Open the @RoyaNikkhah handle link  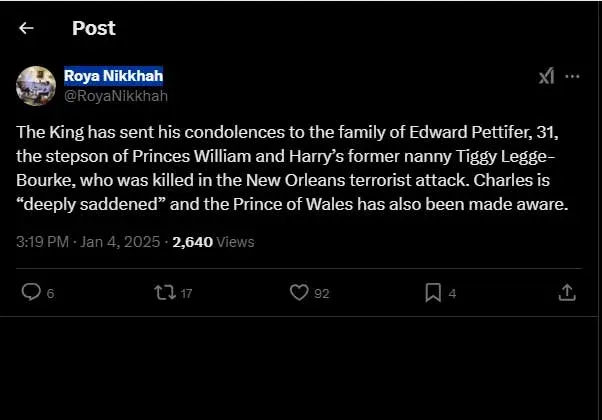[116, 96]
